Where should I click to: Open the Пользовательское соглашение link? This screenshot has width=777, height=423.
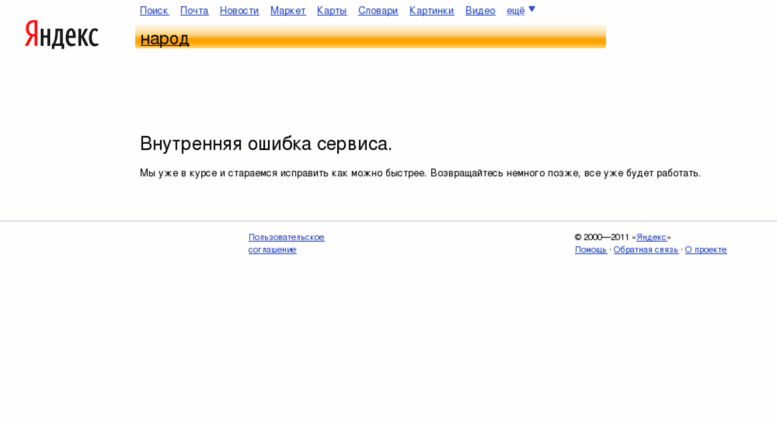tap(286, 243)
